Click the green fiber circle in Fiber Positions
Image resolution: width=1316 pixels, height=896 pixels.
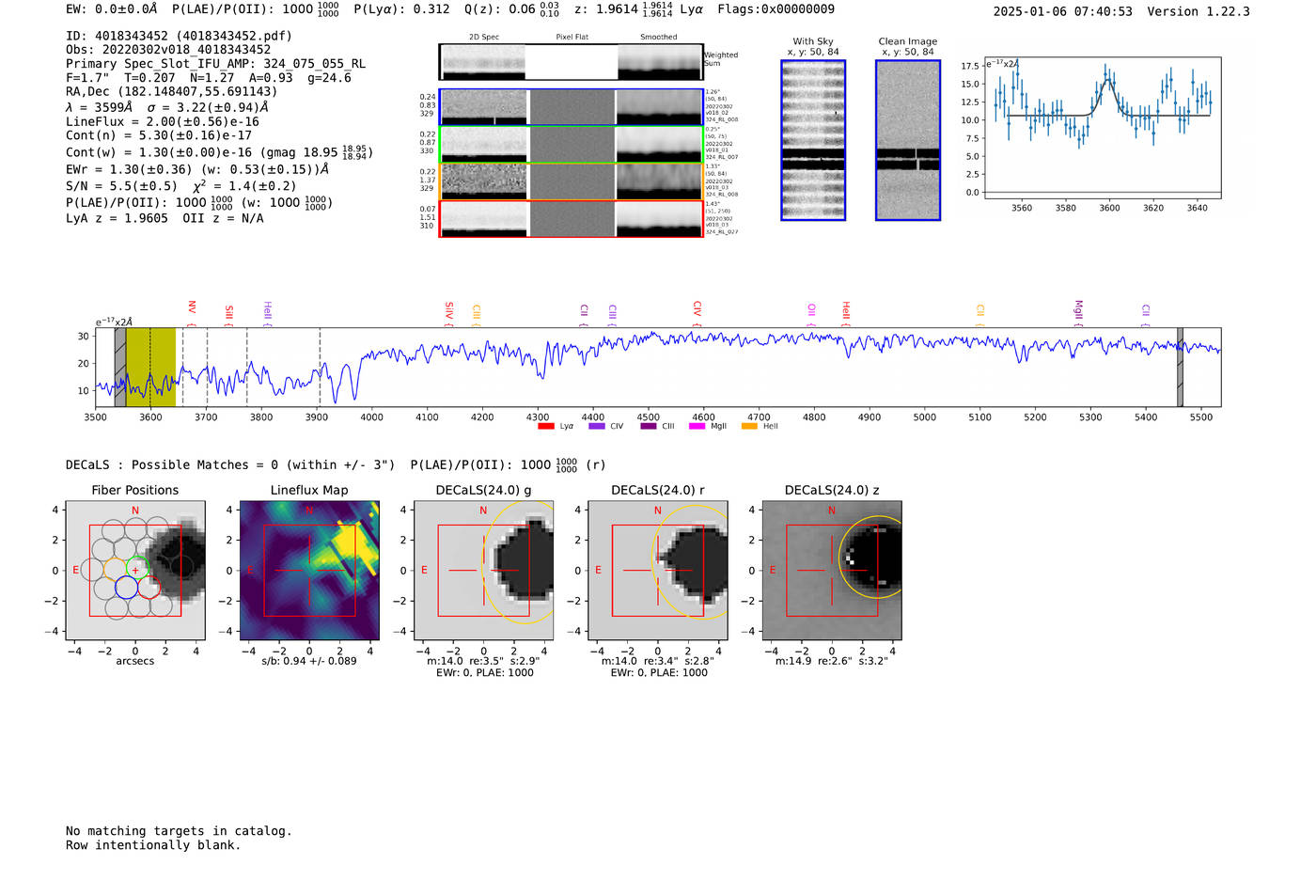[137, 569]
